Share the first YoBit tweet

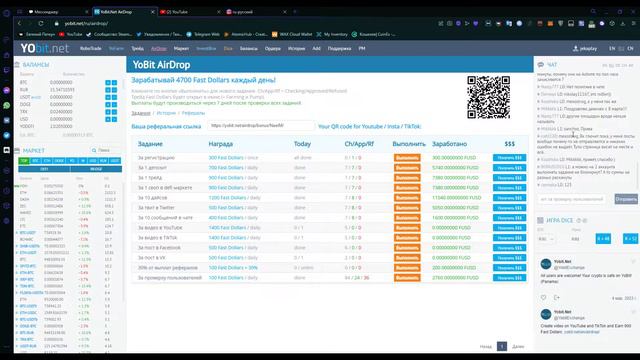click(557, 298)
